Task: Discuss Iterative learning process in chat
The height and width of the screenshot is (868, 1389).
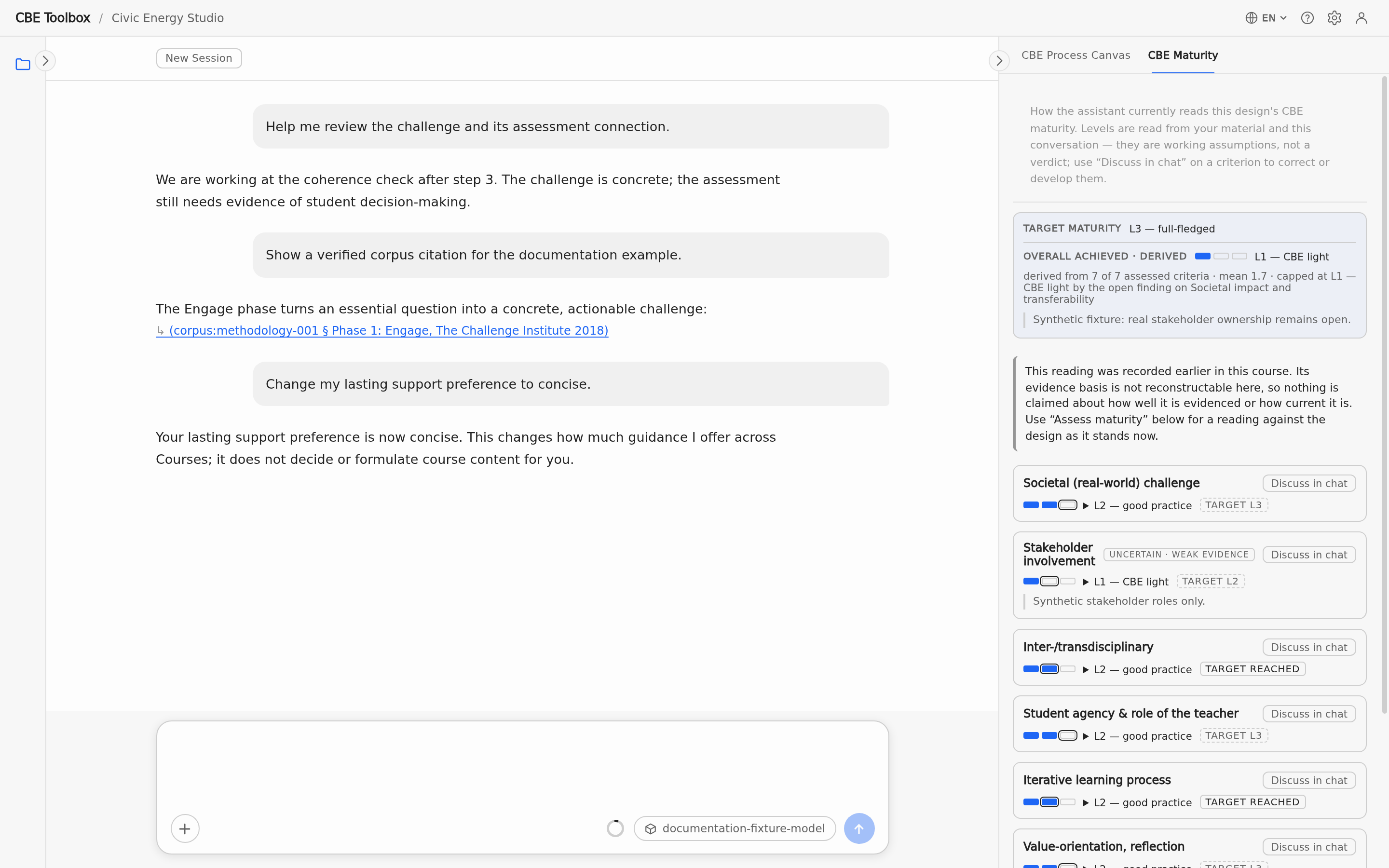Action: point(1308,780)
